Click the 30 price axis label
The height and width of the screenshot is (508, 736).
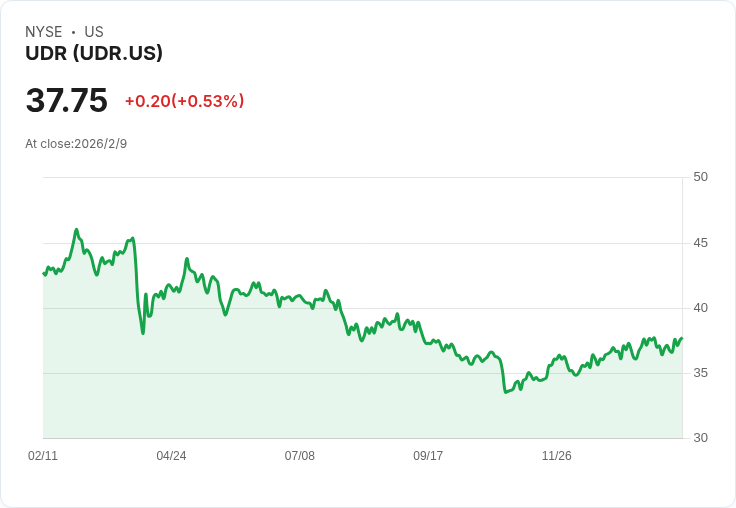700,438
